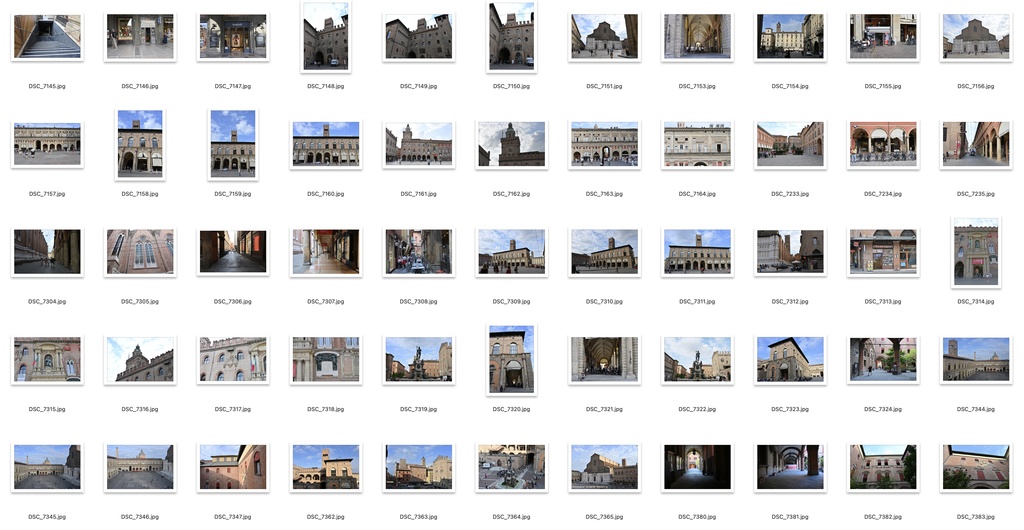Select the DSC_7145.jpg staircase thumbnail
1024x530 pixels.
(47, 37)
